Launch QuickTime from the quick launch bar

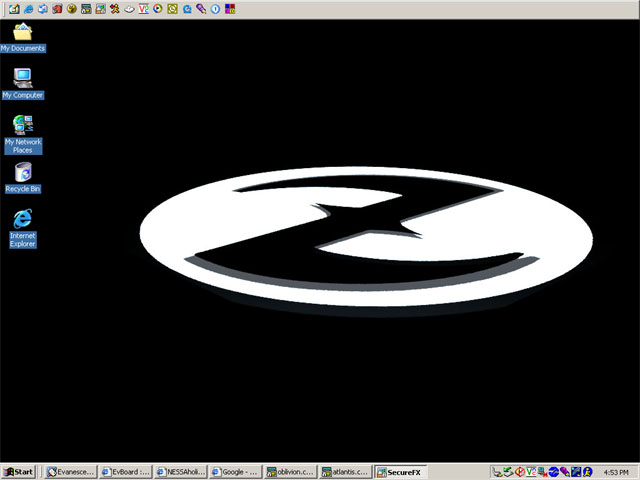point(187,9)
